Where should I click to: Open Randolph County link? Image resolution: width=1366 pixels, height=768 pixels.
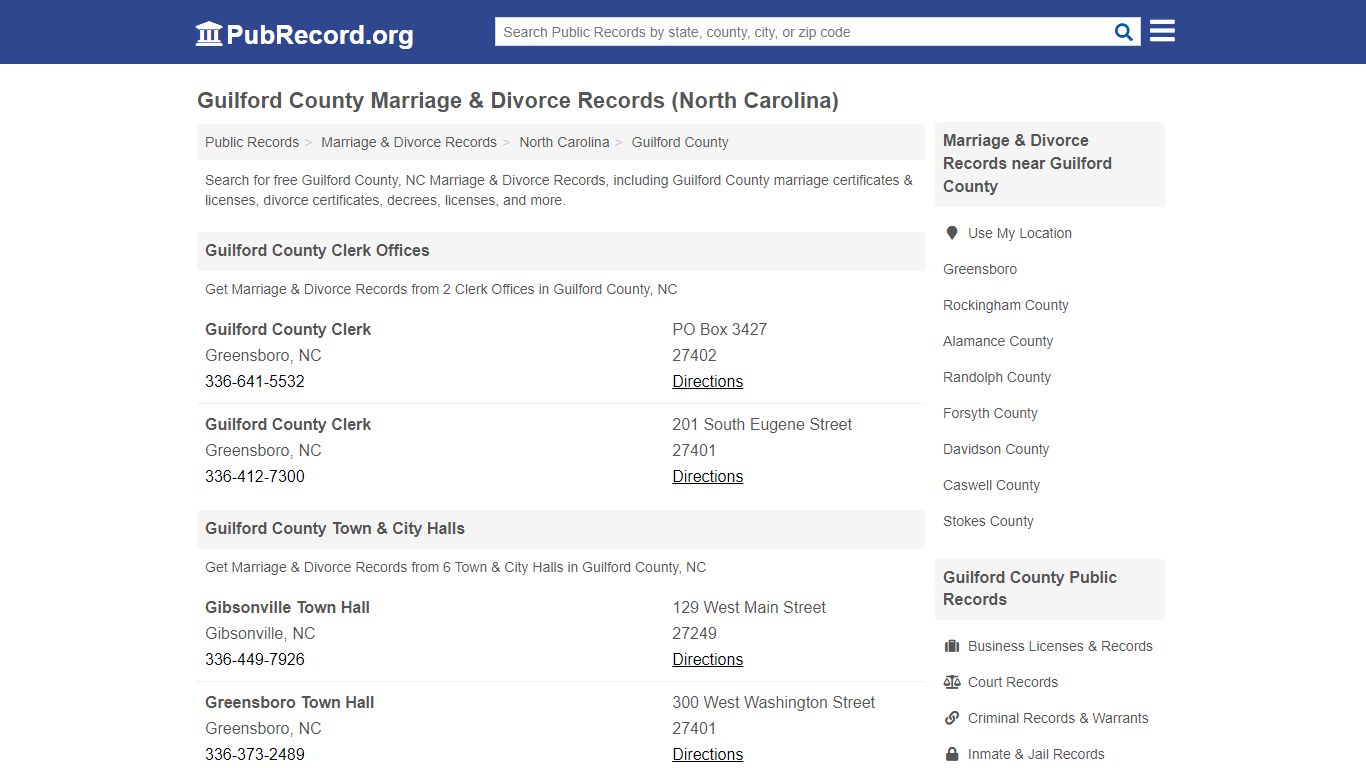tap(997, 377)
